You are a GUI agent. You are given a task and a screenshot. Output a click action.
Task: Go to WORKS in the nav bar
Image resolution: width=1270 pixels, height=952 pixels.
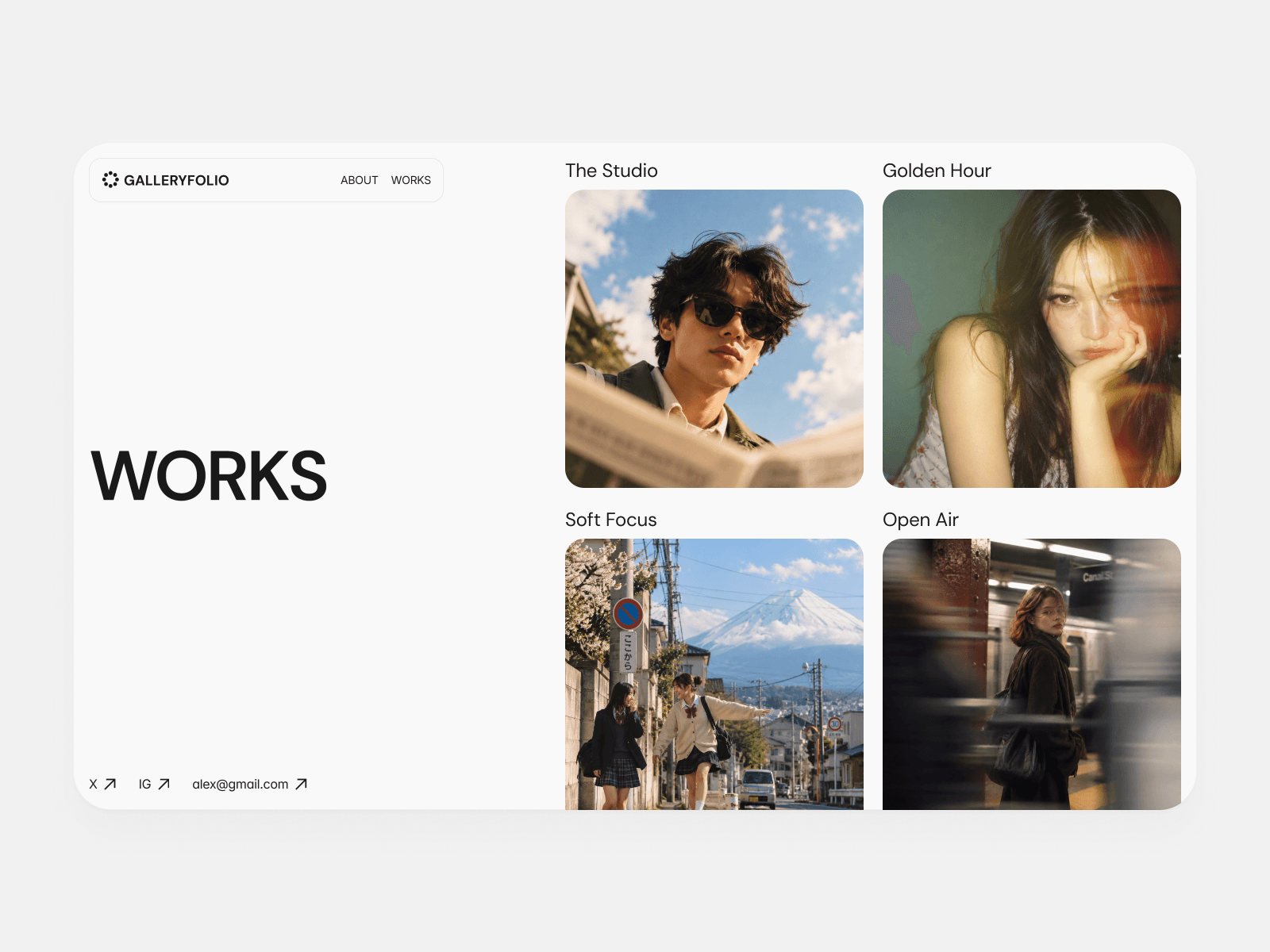point(411,180)
